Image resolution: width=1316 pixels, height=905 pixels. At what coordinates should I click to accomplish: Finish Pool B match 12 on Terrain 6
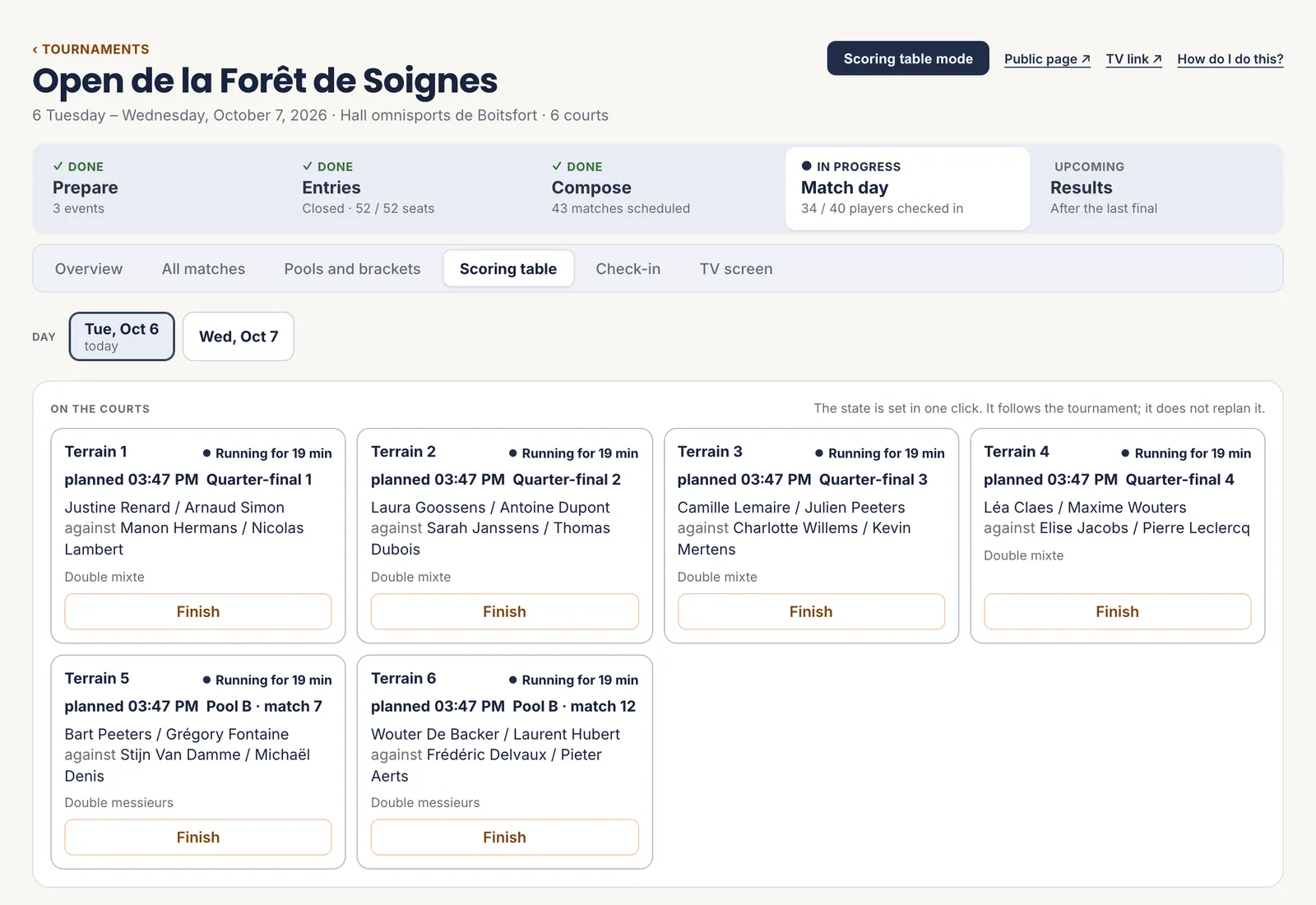point(504,837)
